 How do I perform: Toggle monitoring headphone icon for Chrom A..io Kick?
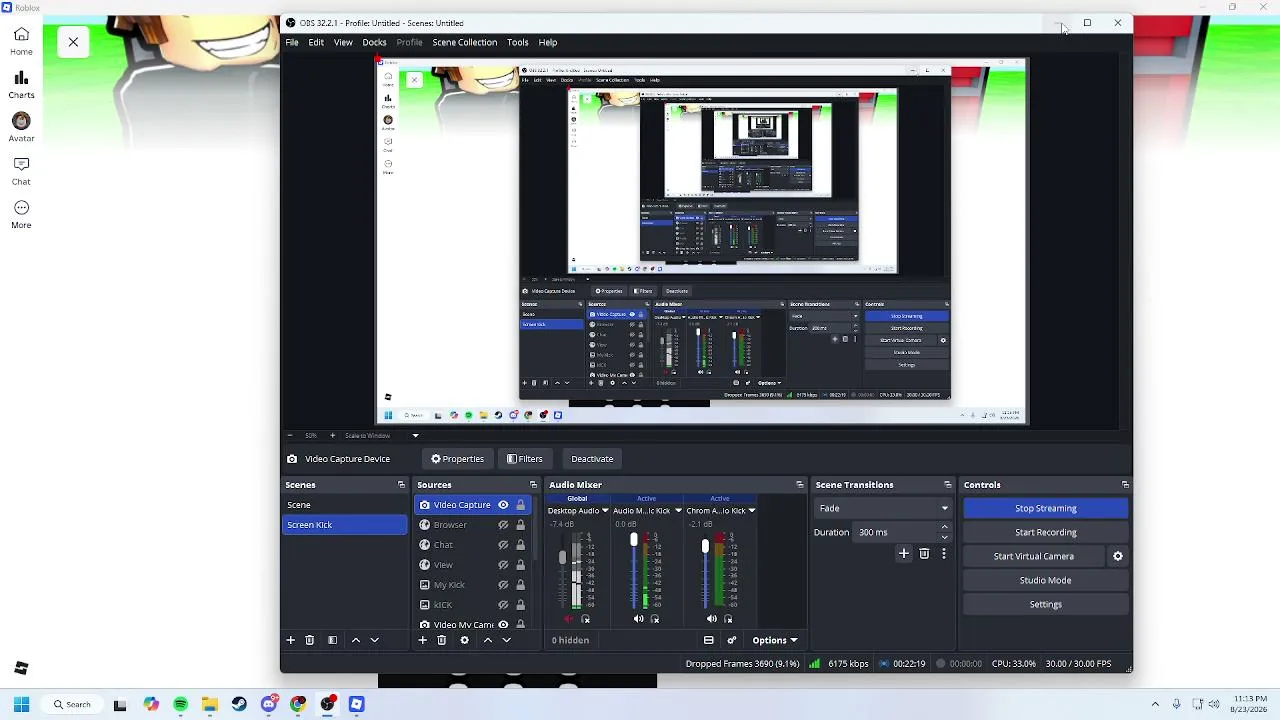pyautogui.click(x=728, y=619)
